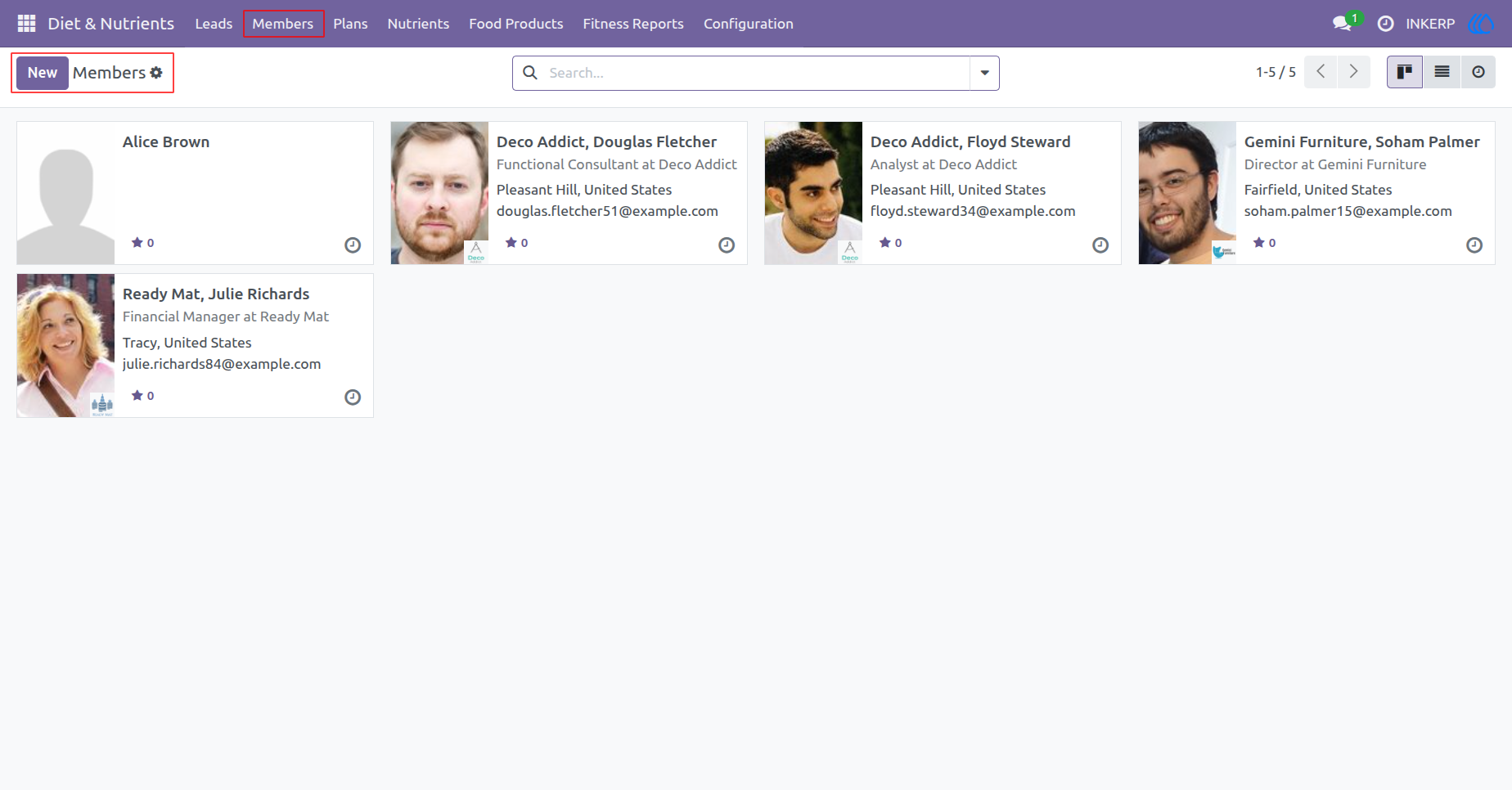
Task: Open the Members menu
Action: [x=283, y=24]
